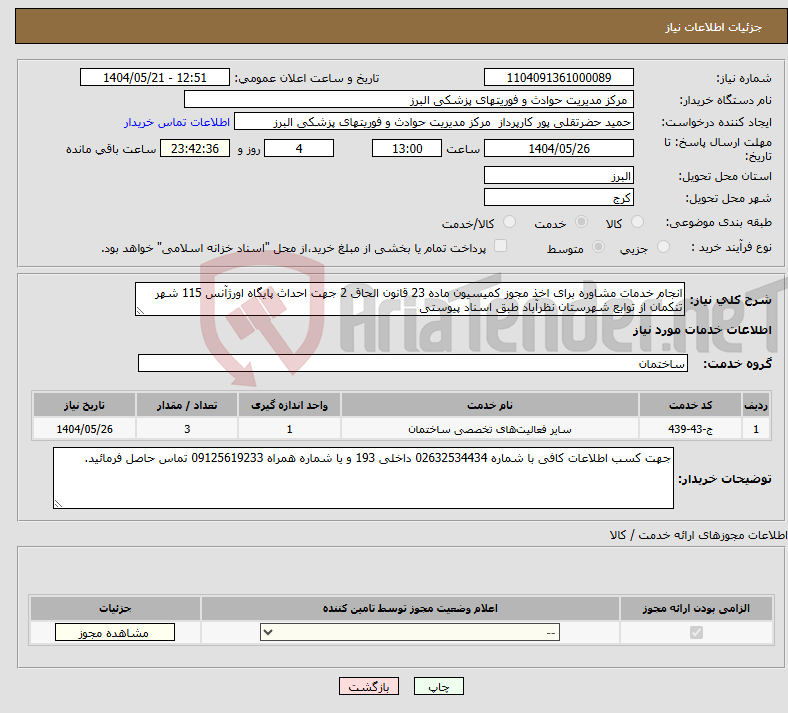Click the مشاهده مجوز button
This screenshot has height=713, width=788.
(115, 632)
